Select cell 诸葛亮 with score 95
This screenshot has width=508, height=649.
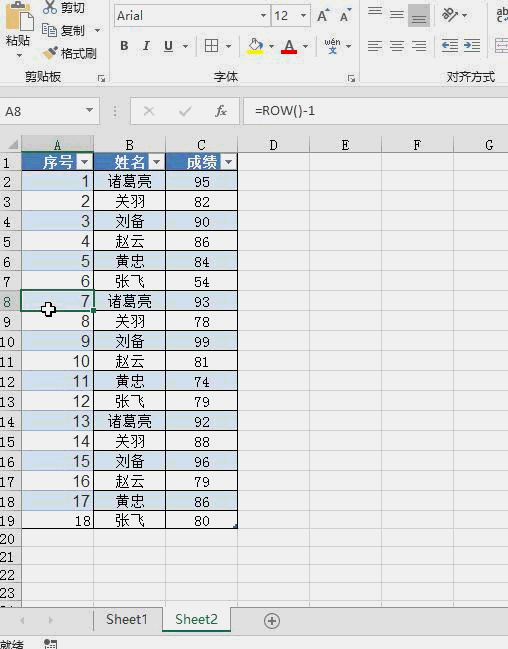point(130,181)
